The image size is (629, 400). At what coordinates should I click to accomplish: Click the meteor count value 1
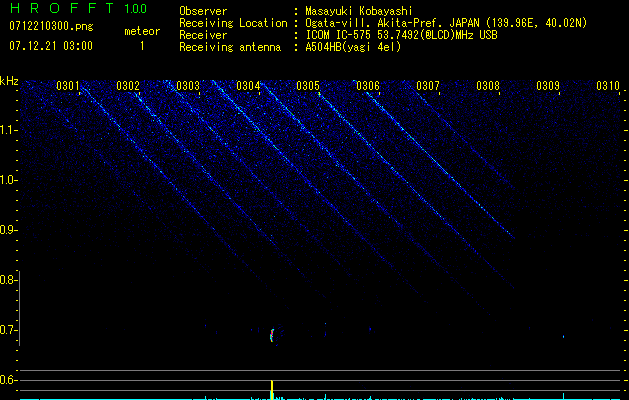point(142,46)
